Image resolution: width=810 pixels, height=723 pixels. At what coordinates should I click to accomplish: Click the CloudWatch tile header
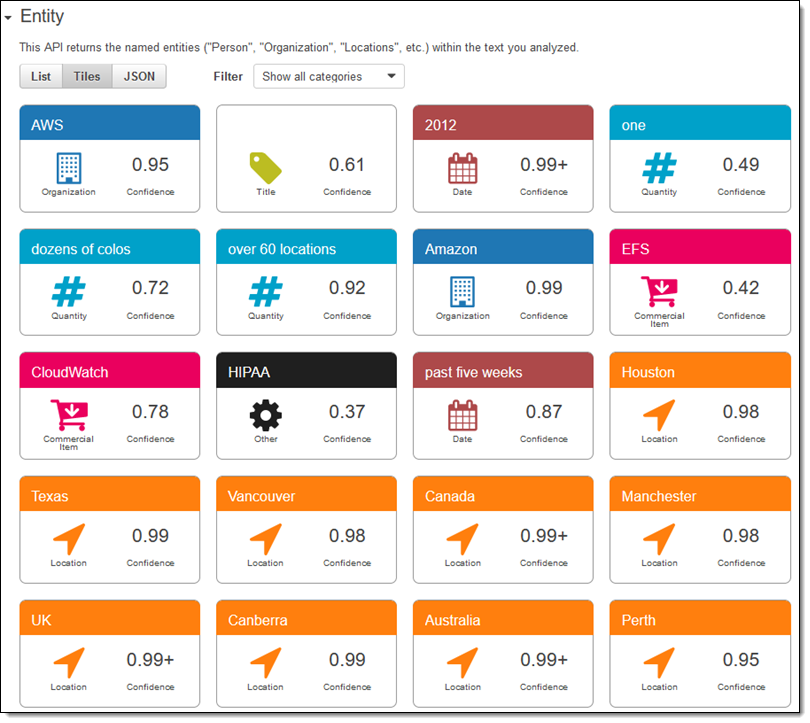point(110,370)
